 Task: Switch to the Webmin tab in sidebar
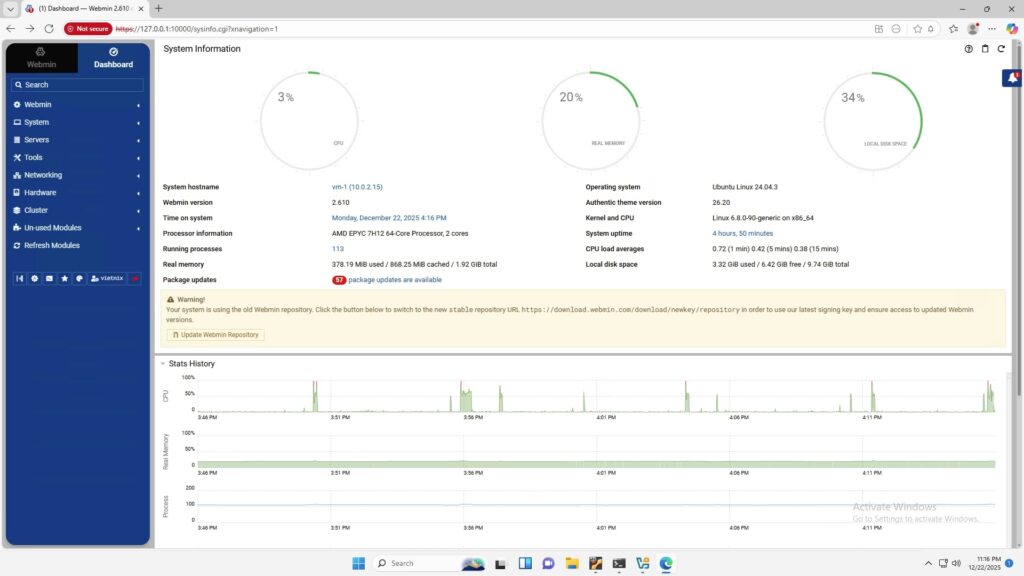pos(41,57)
